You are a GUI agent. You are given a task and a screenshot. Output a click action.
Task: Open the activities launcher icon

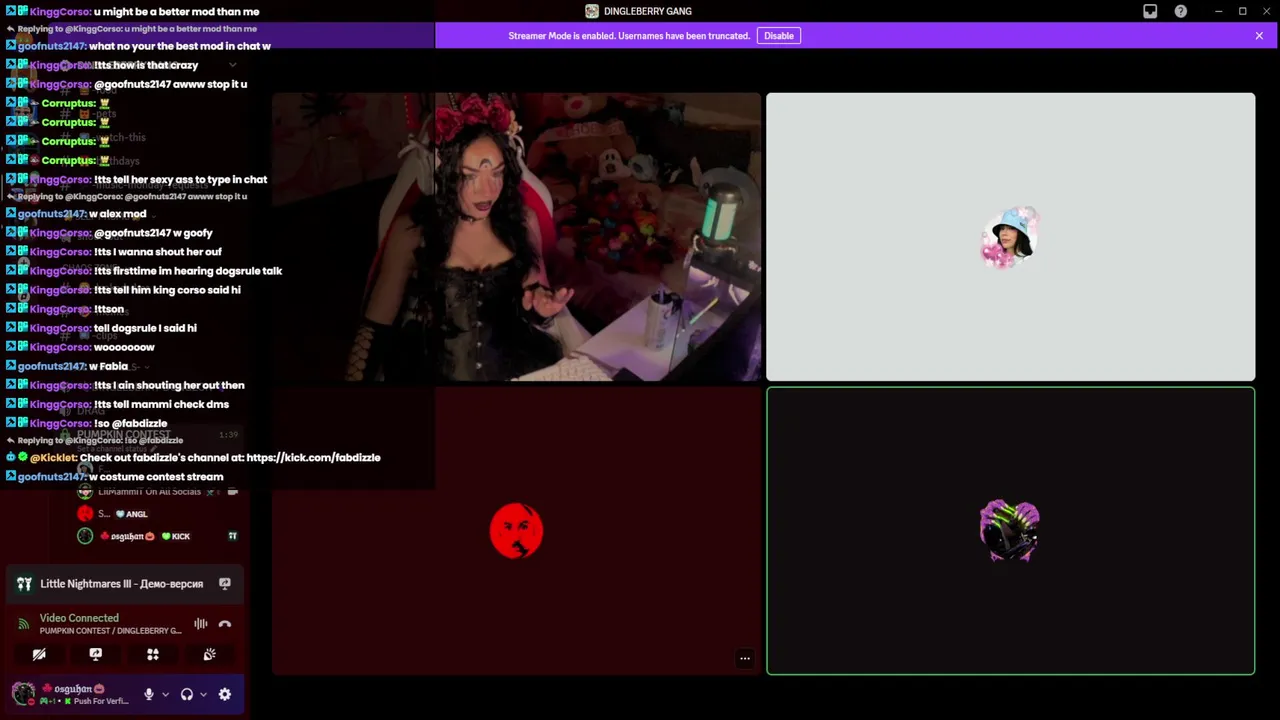click(153, 654)
